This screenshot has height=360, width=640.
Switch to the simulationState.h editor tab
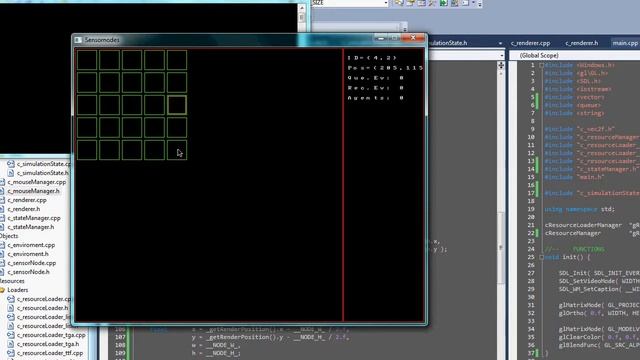(x=448, y=43)
